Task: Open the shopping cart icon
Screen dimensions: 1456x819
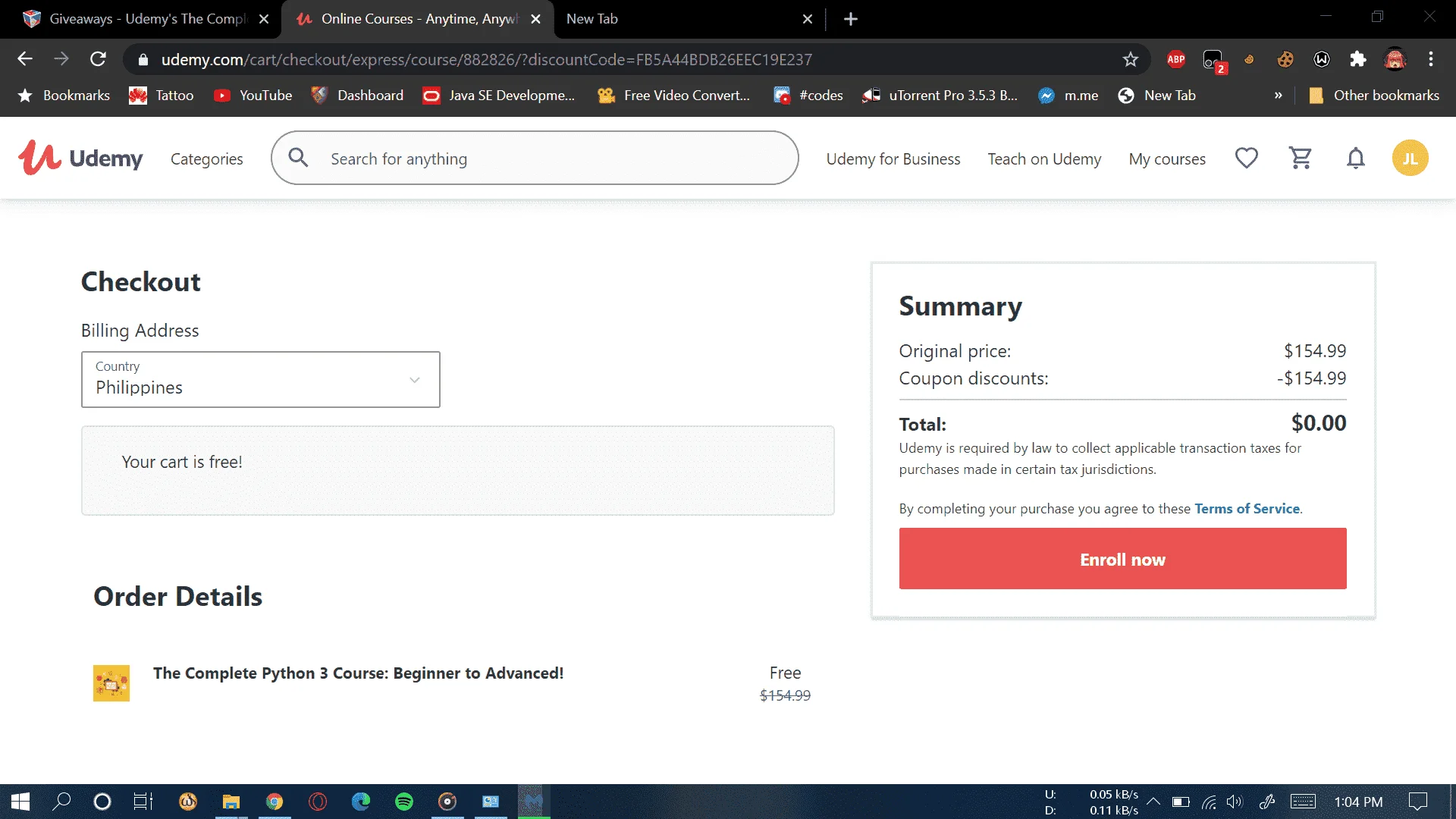Action: tap(1301, 158)
